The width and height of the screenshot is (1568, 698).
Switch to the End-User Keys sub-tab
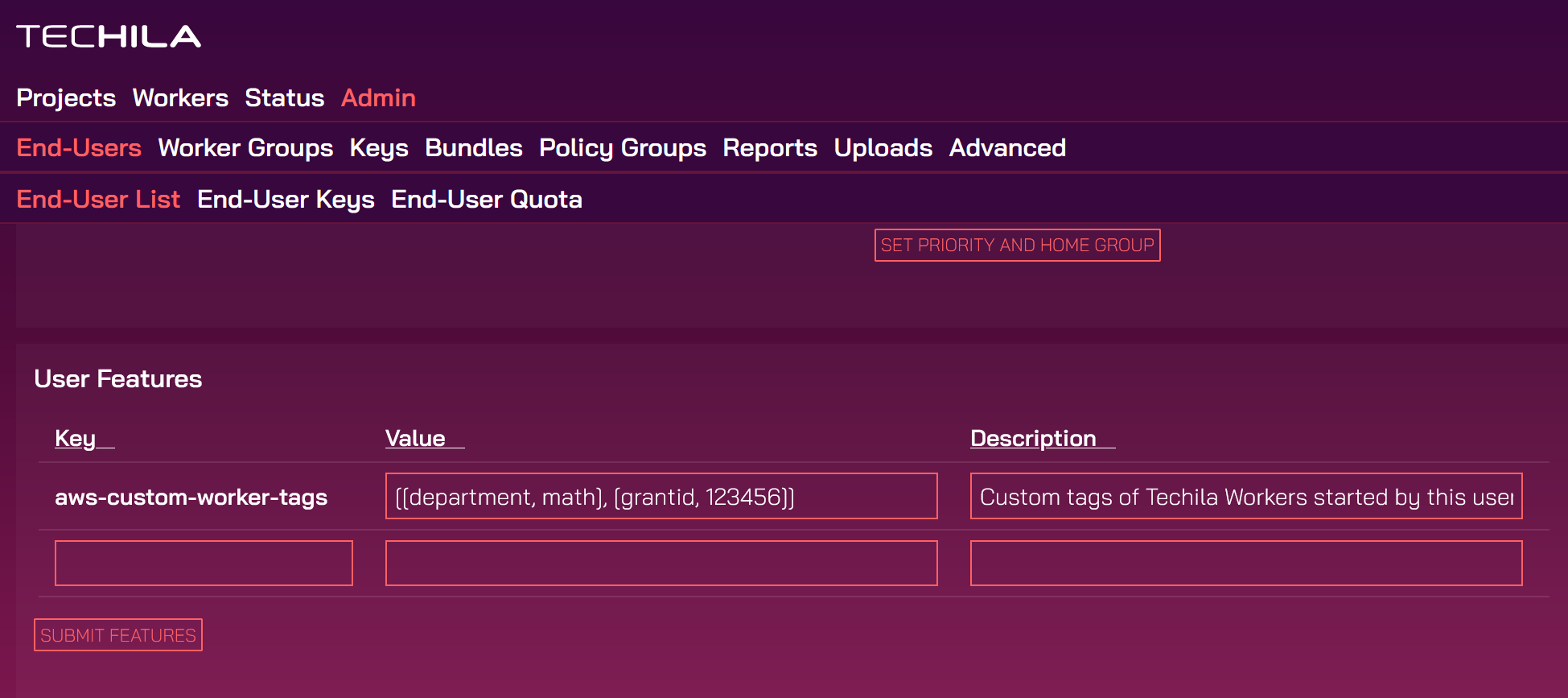click(x=286, y=200)
